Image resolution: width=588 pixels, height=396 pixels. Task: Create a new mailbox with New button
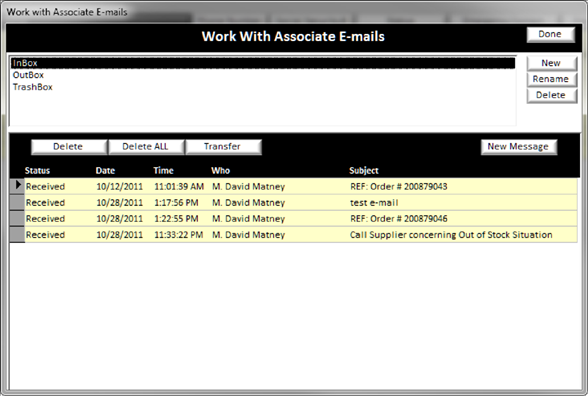pos(551,63)
